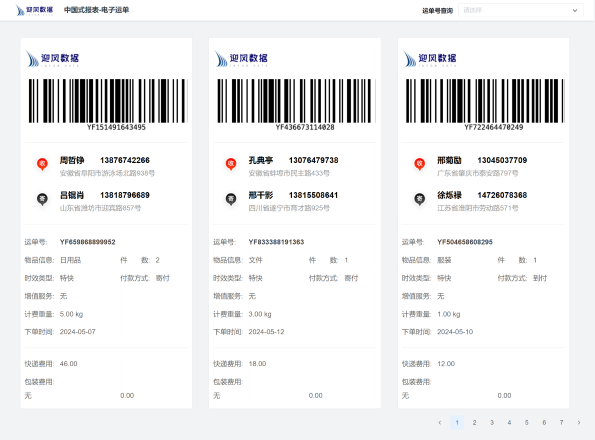Click the red receiver pin icon beside 邢菊劻
The width and height of the screenshot is (595, 440).
pos(419,164)
